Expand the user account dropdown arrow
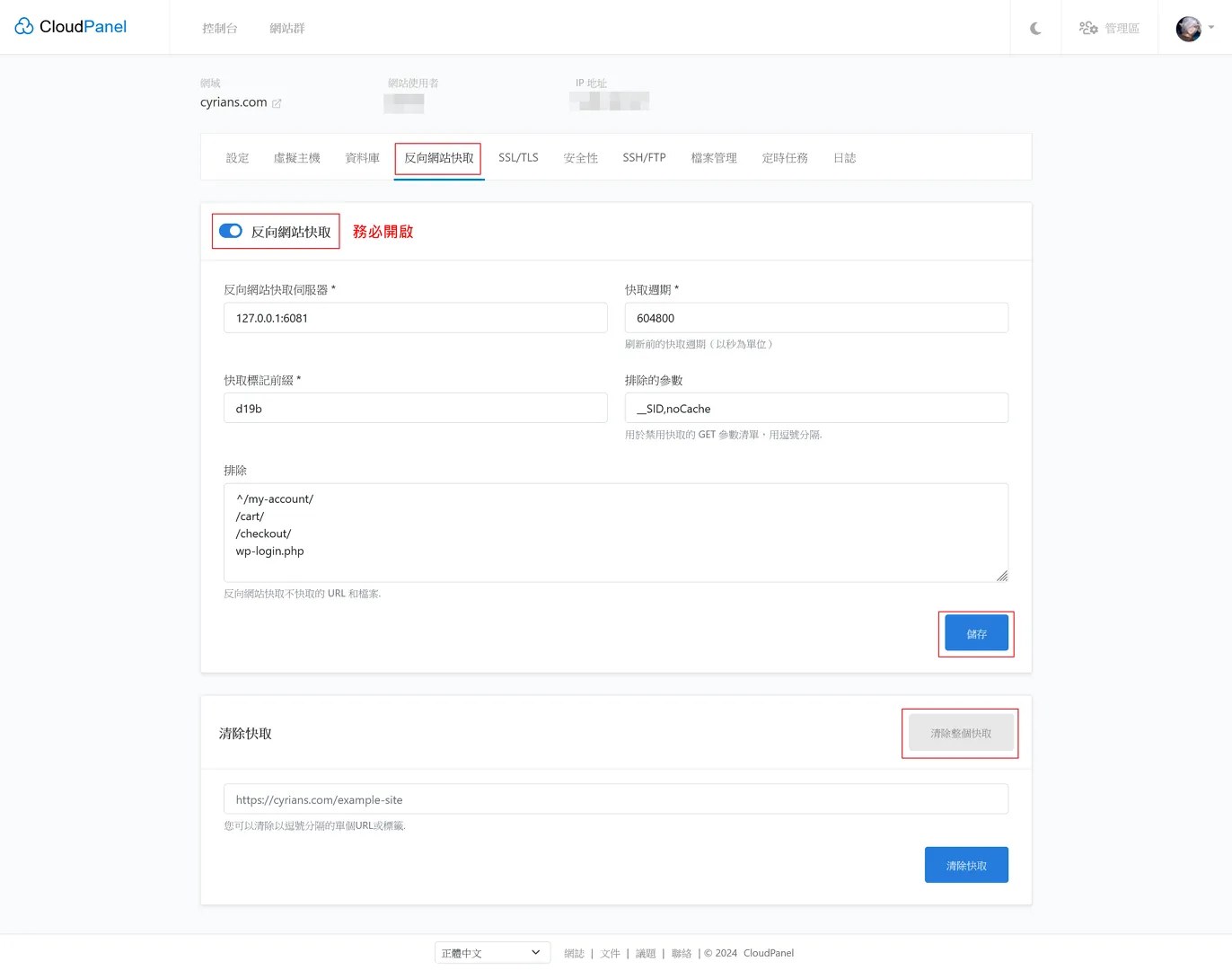This screenshot has height=970, width=1232. 1211,28
